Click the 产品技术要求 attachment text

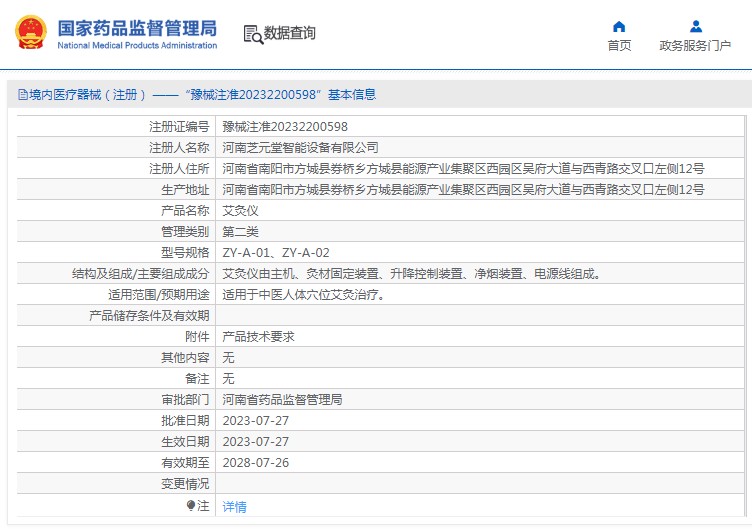258,337
